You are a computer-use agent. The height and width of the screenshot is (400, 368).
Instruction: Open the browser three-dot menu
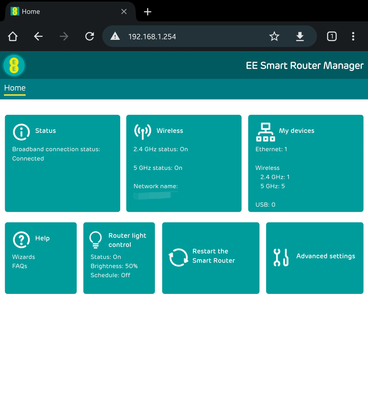point(353,36)
